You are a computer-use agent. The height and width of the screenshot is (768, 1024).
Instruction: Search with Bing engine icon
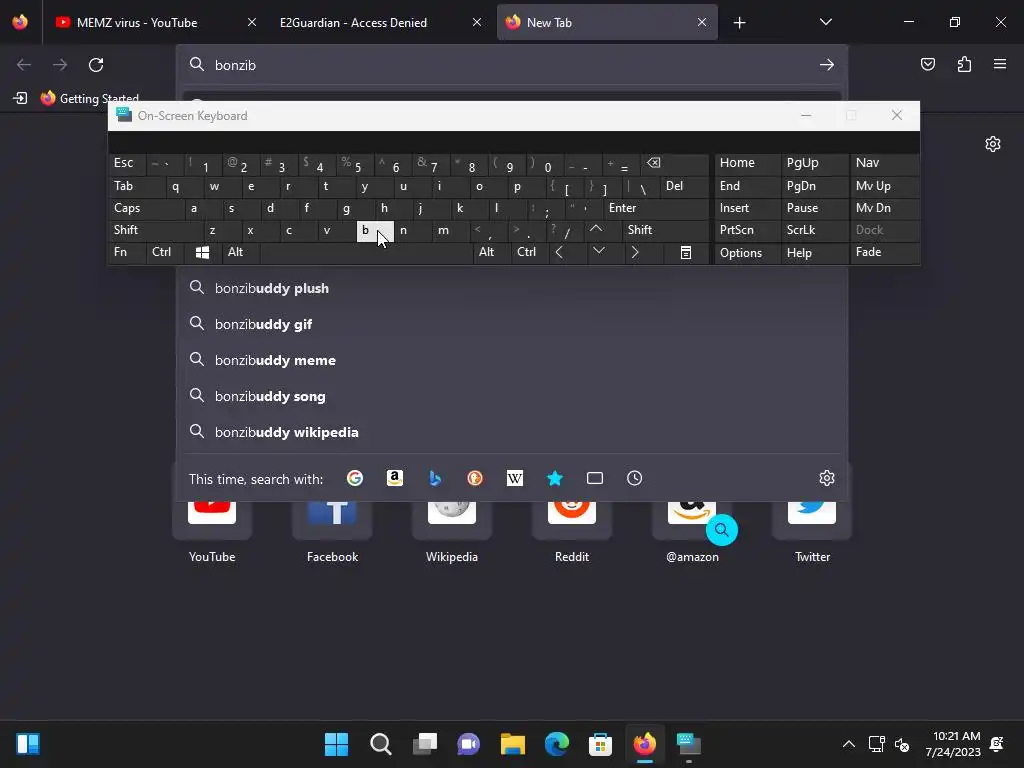coord(435,479)
